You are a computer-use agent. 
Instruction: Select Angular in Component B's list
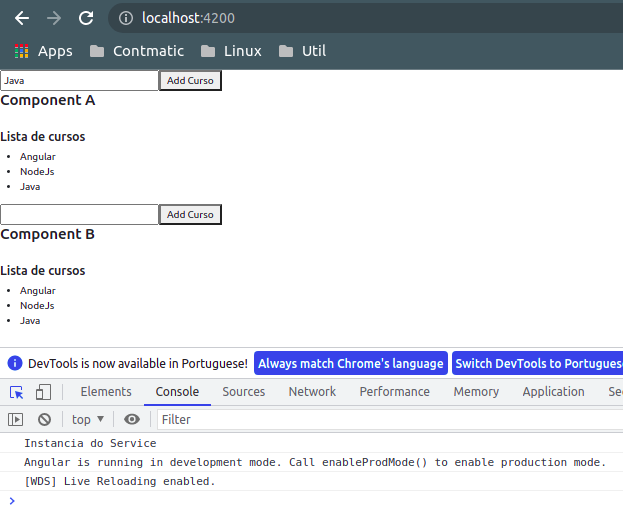[x=38, y=291]
